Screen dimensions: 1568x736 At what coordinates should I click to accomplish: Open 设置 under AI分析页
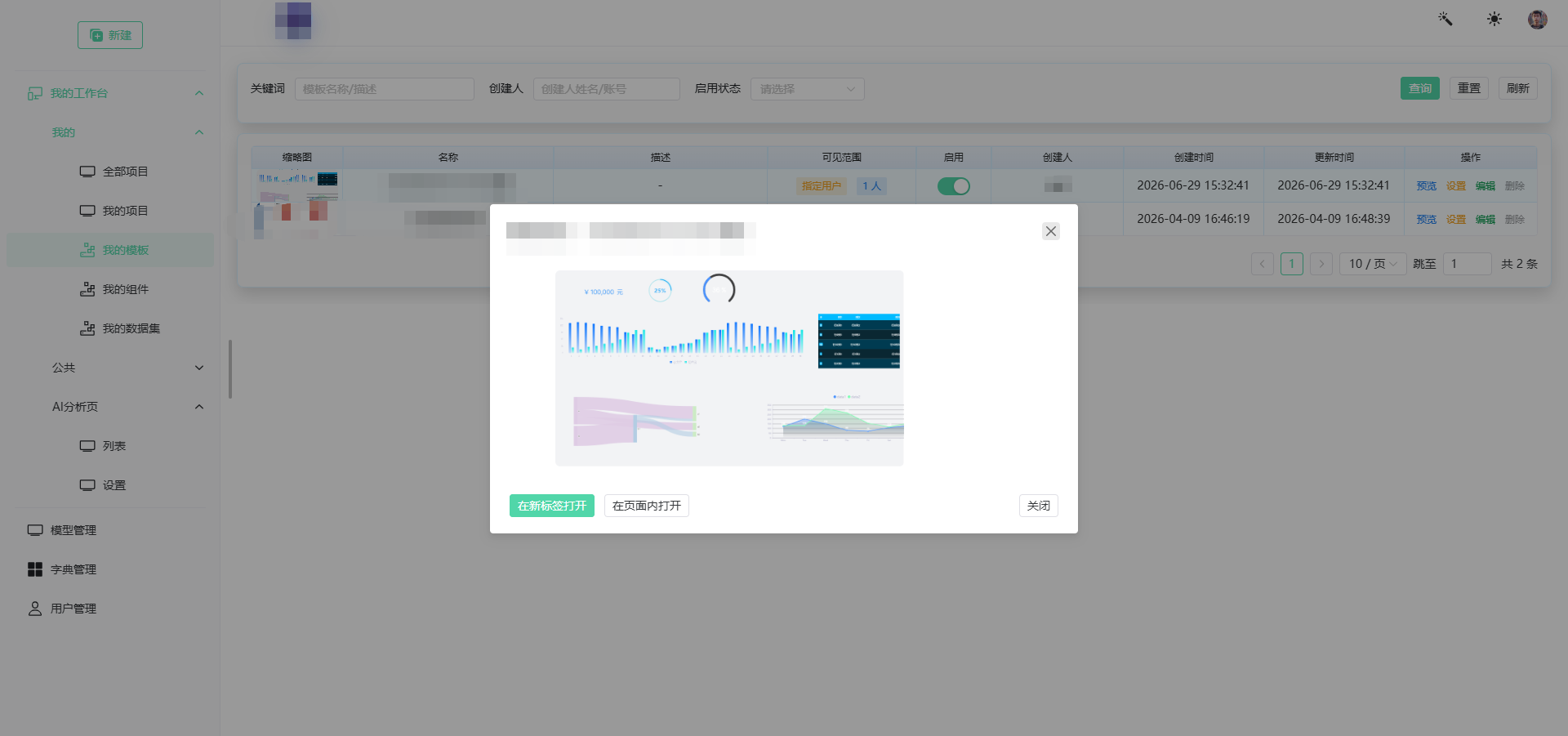[x=110, y=485]
